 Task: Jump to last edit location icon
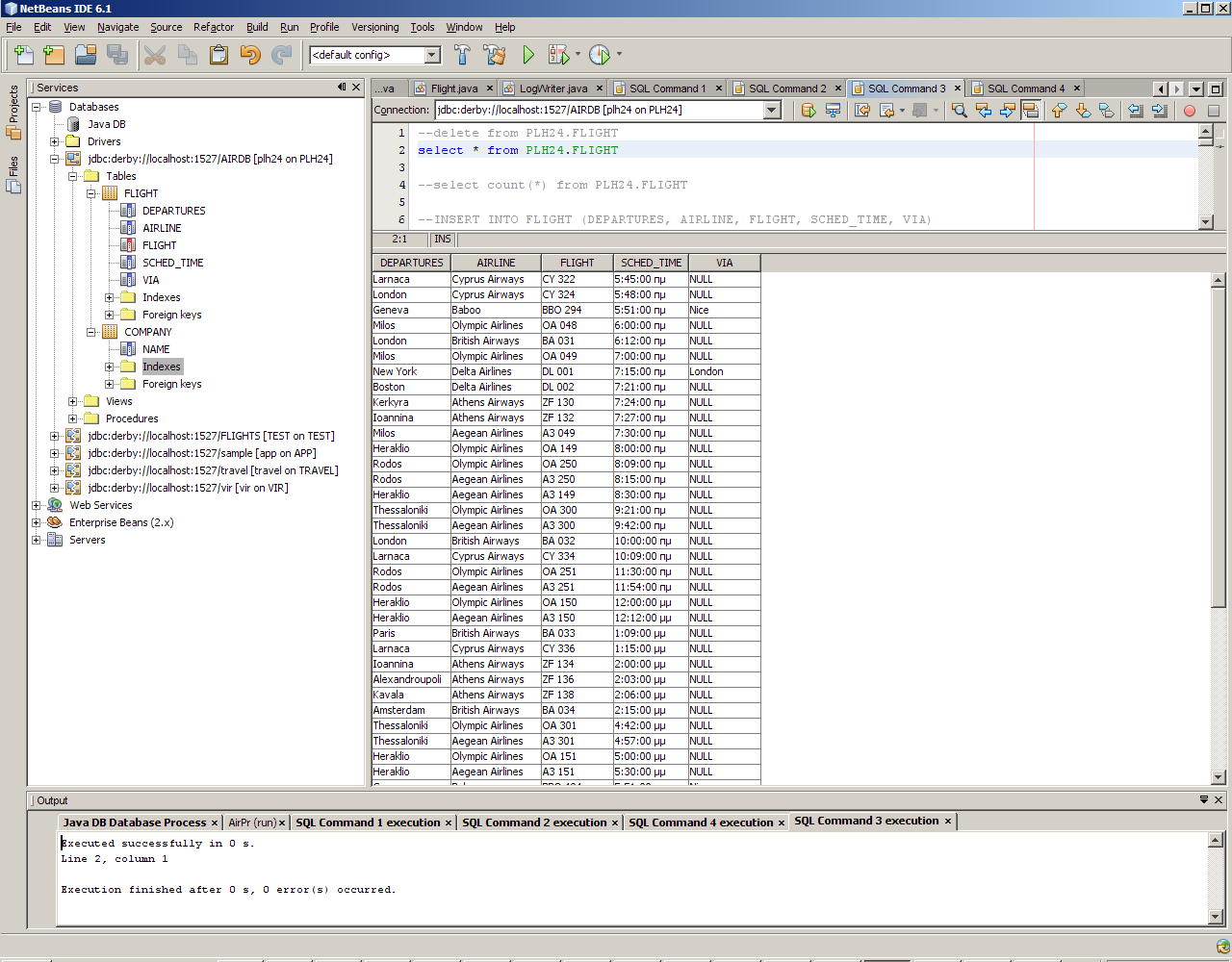coord(862,111)
